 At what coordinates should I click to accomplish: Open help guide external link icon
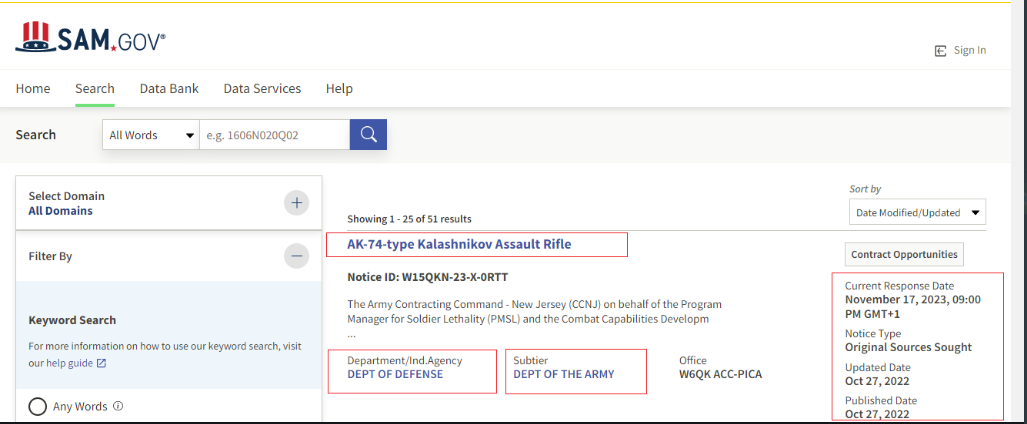pyautogui.click(x=101, y=363)
